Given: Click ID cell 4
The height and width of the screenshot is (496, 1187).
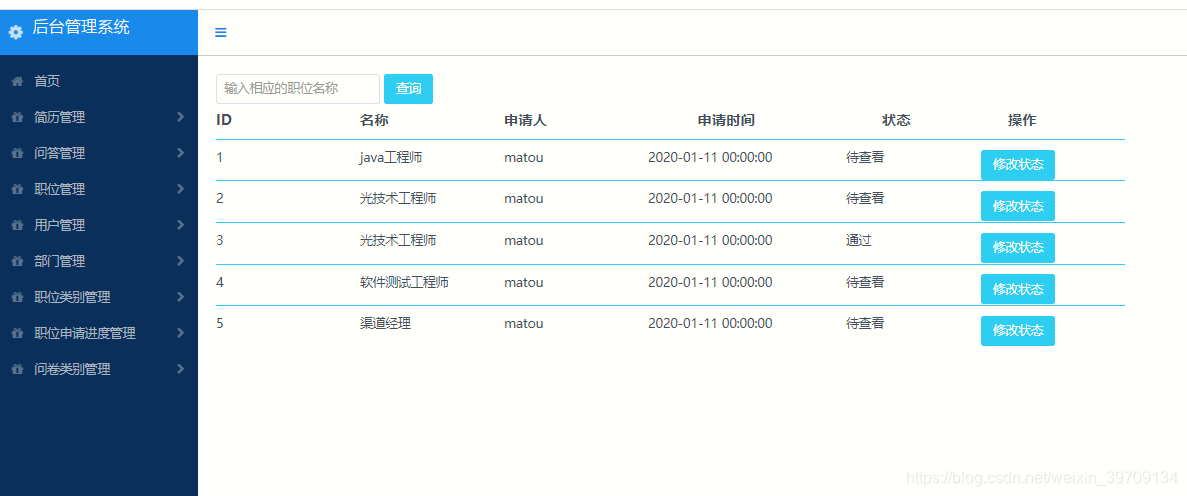Looking at the screenshot, I should [220, 282].
